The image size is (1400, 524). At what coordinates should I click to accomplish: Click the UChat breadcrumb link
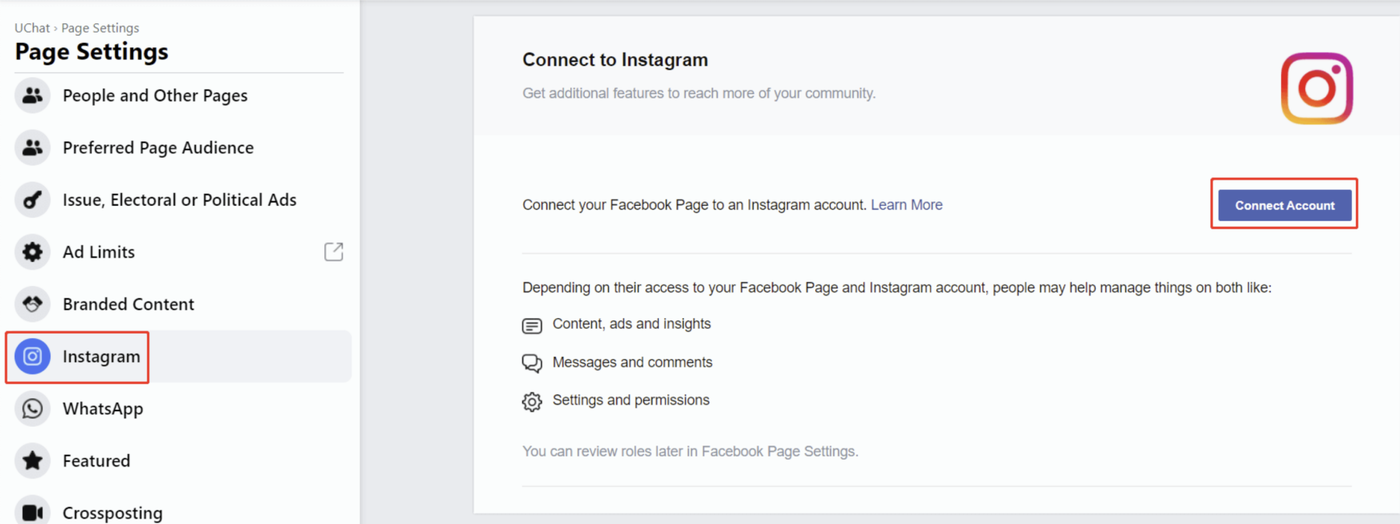(32, 28)
